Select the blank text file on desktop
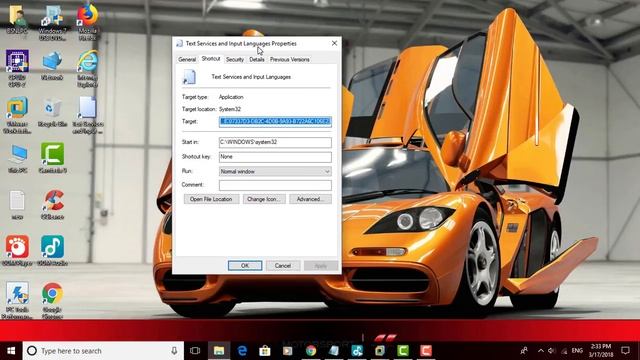Screen dimensions: 640x360 coord(17,205)
